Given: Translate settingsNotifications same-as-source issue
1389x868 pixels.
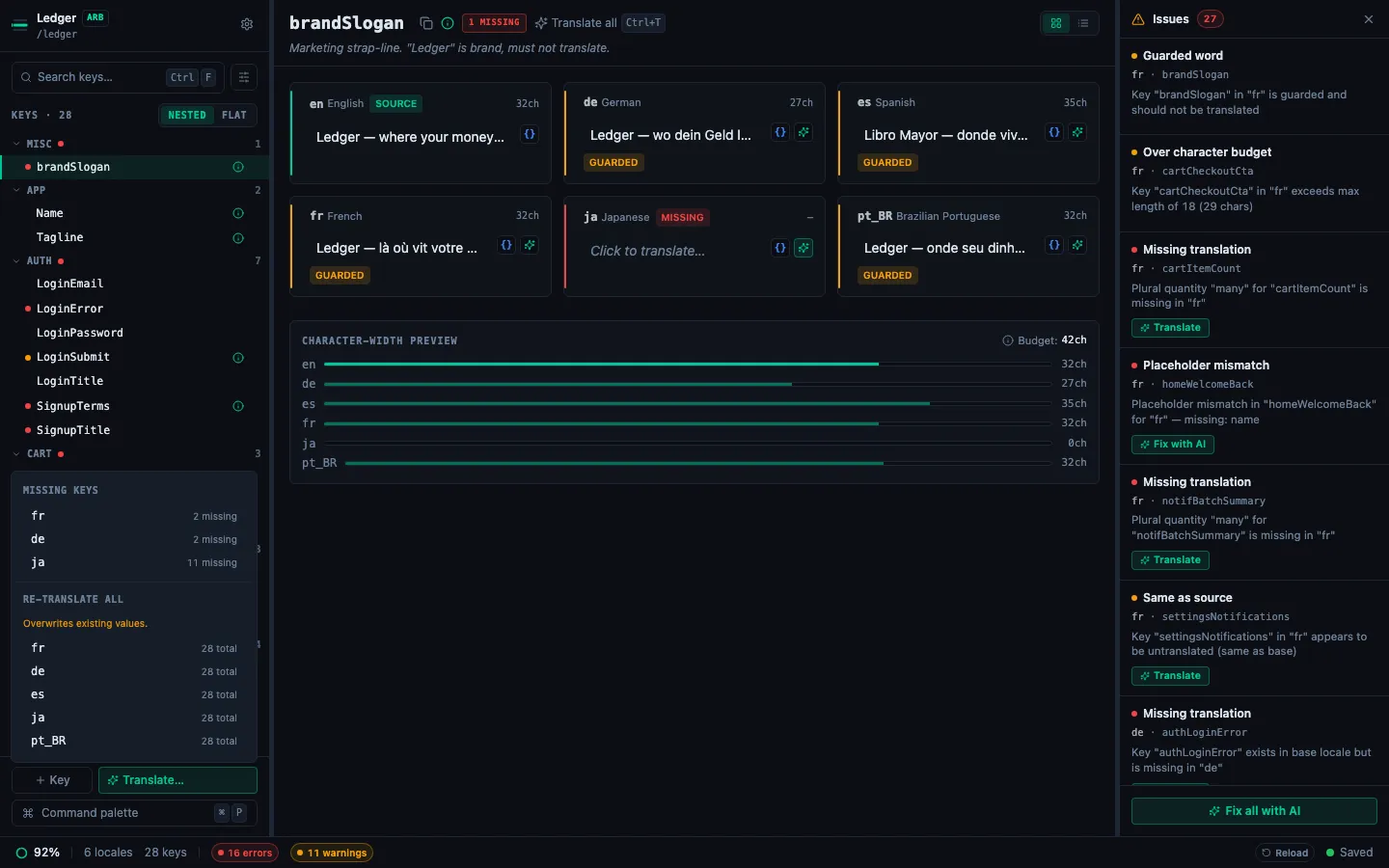Looking at the screenshot, I should point(1170,676).
